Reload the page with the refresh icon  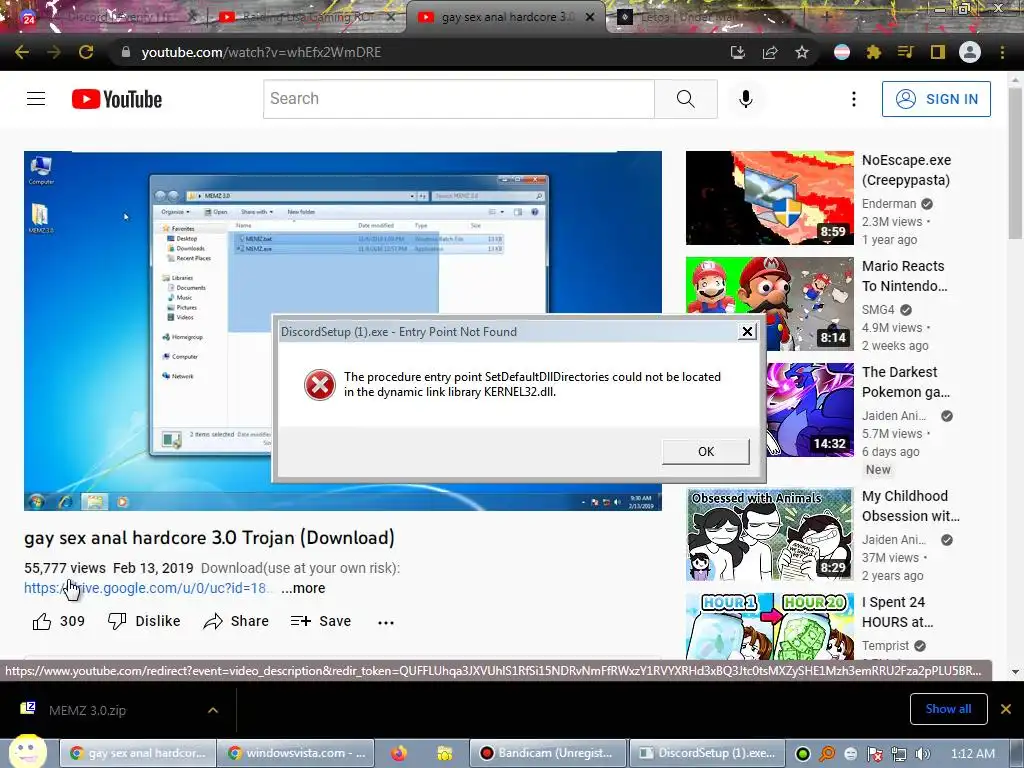[86, 52]
